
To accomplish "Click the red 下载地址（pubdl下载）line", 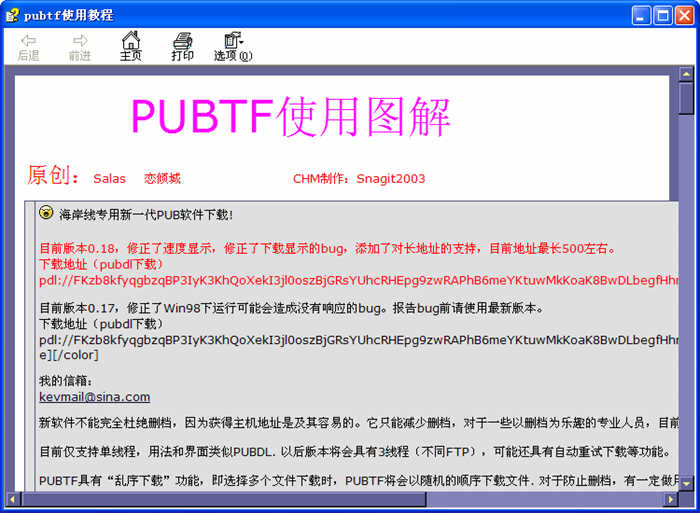I will tap(101, 264).
